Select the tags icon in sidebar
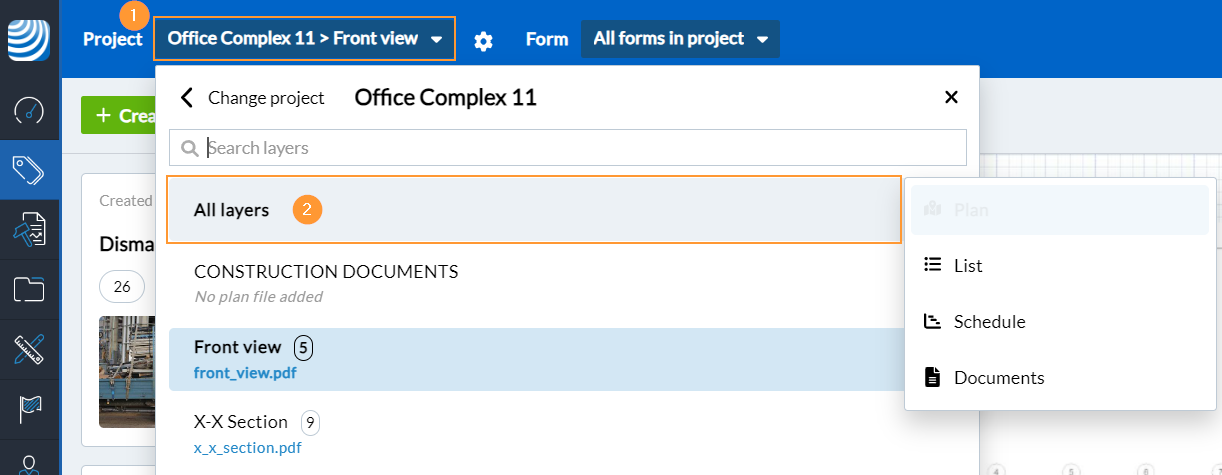1222x475 pixels. pos(29,170)
